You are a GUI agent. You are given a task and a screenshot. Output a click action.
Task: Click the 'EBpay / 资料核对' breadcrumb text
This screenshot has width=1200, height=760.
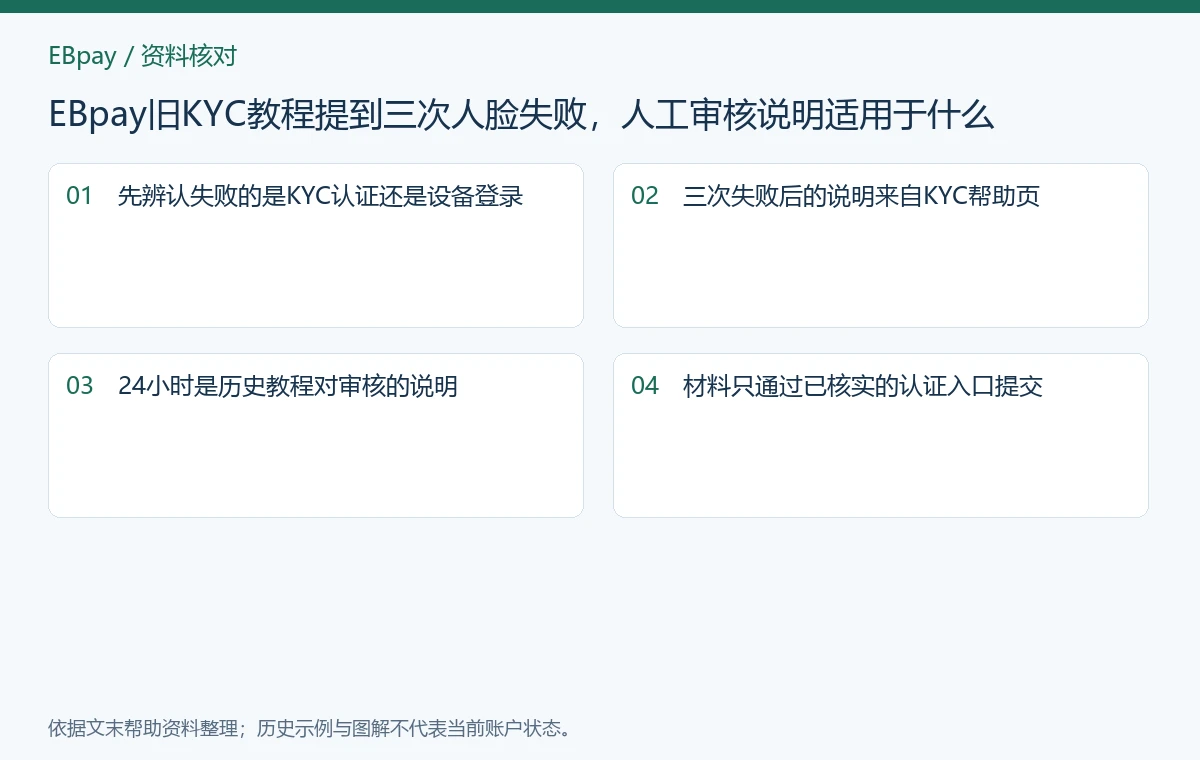(x=142, y=56)
